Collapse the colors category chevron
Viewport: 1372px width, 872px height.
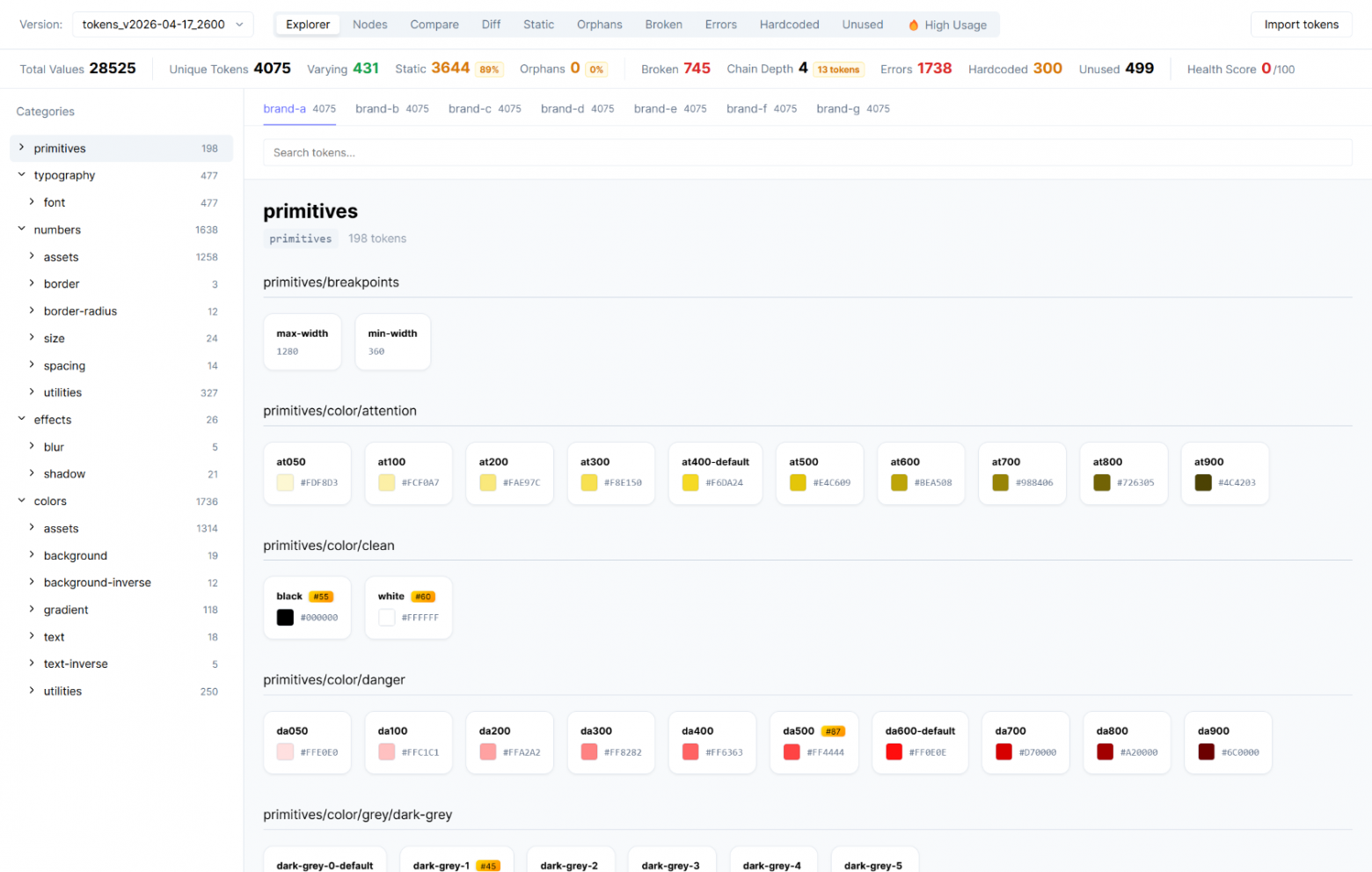[x=22, y=501]
